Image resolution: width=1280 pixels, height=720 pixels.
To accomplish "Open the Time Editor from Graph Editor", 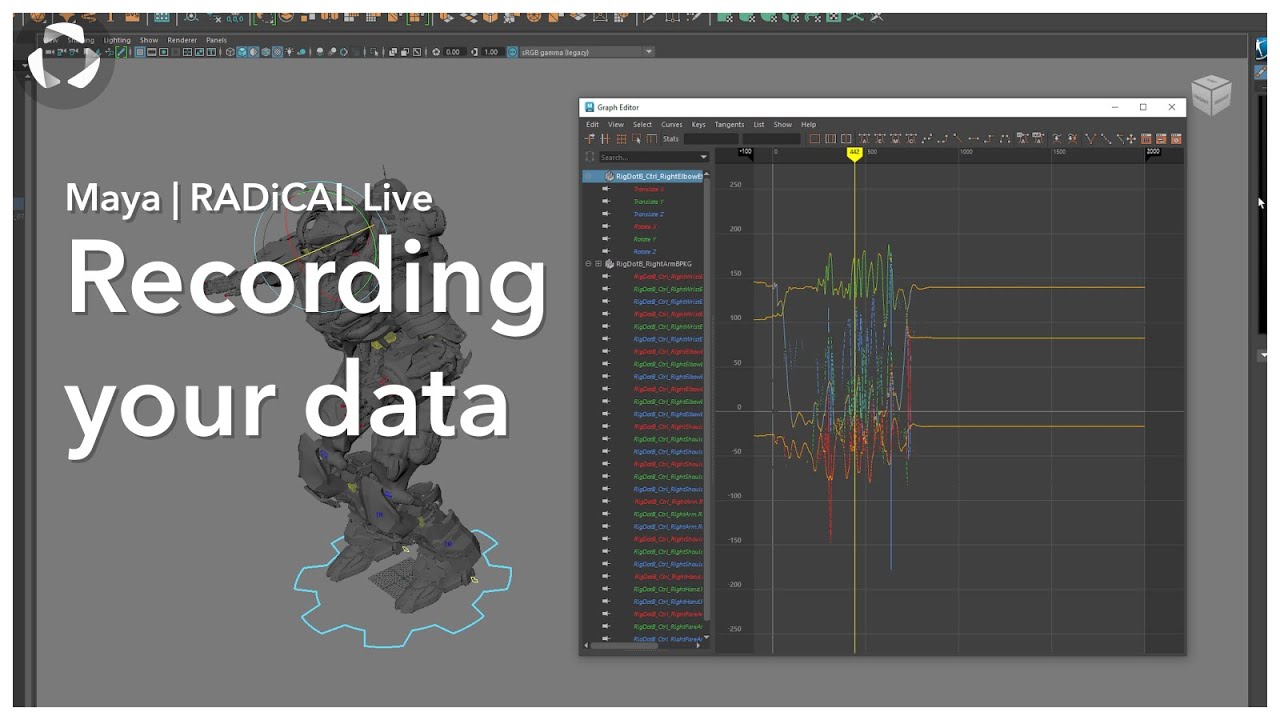I will [1176, 138].
